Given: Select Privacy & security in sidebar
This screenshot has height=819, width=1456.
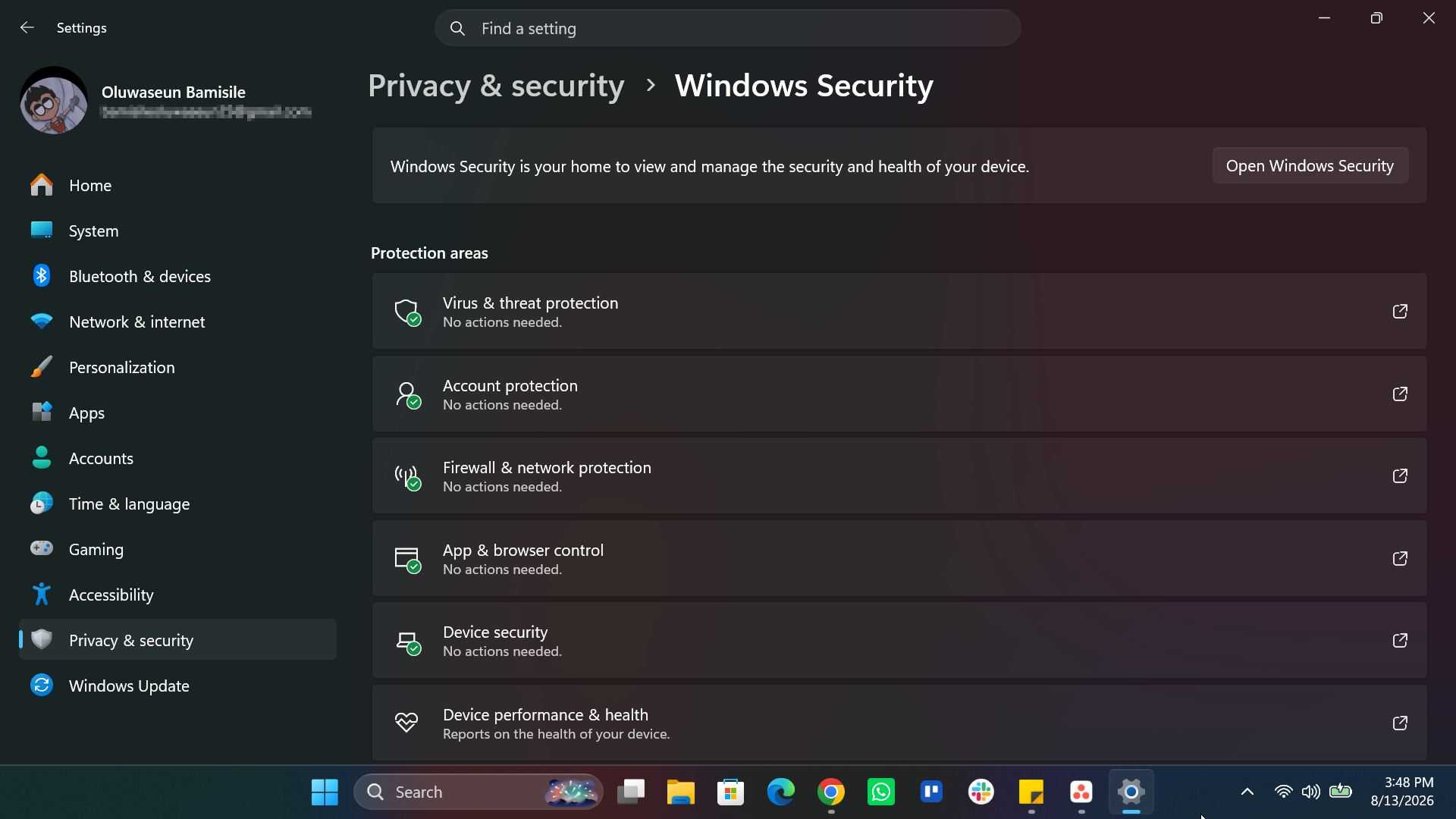Looking at the screenshot, I should [x=177, y=640].
